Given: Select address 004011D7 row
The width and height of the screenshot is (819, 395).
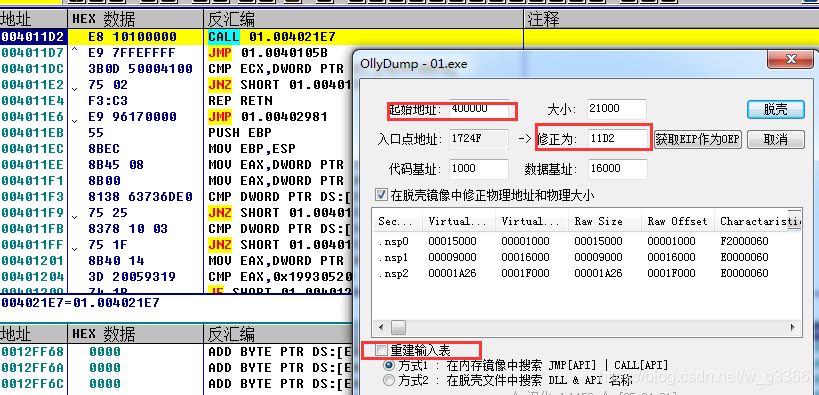Looking at the screenshot, I should click(32, 53).
